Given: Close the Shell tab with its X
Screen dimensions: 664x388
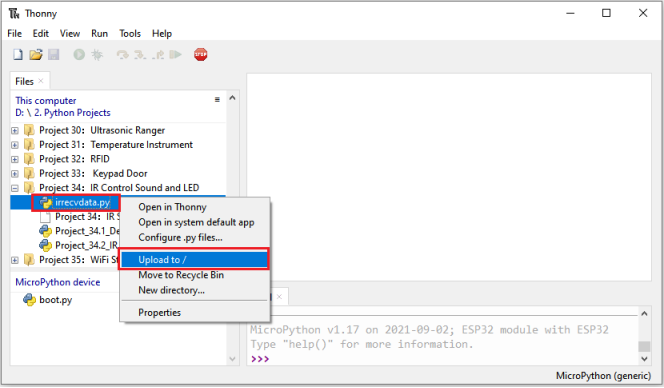Looking at the screenshot, I should click(279, 297).
